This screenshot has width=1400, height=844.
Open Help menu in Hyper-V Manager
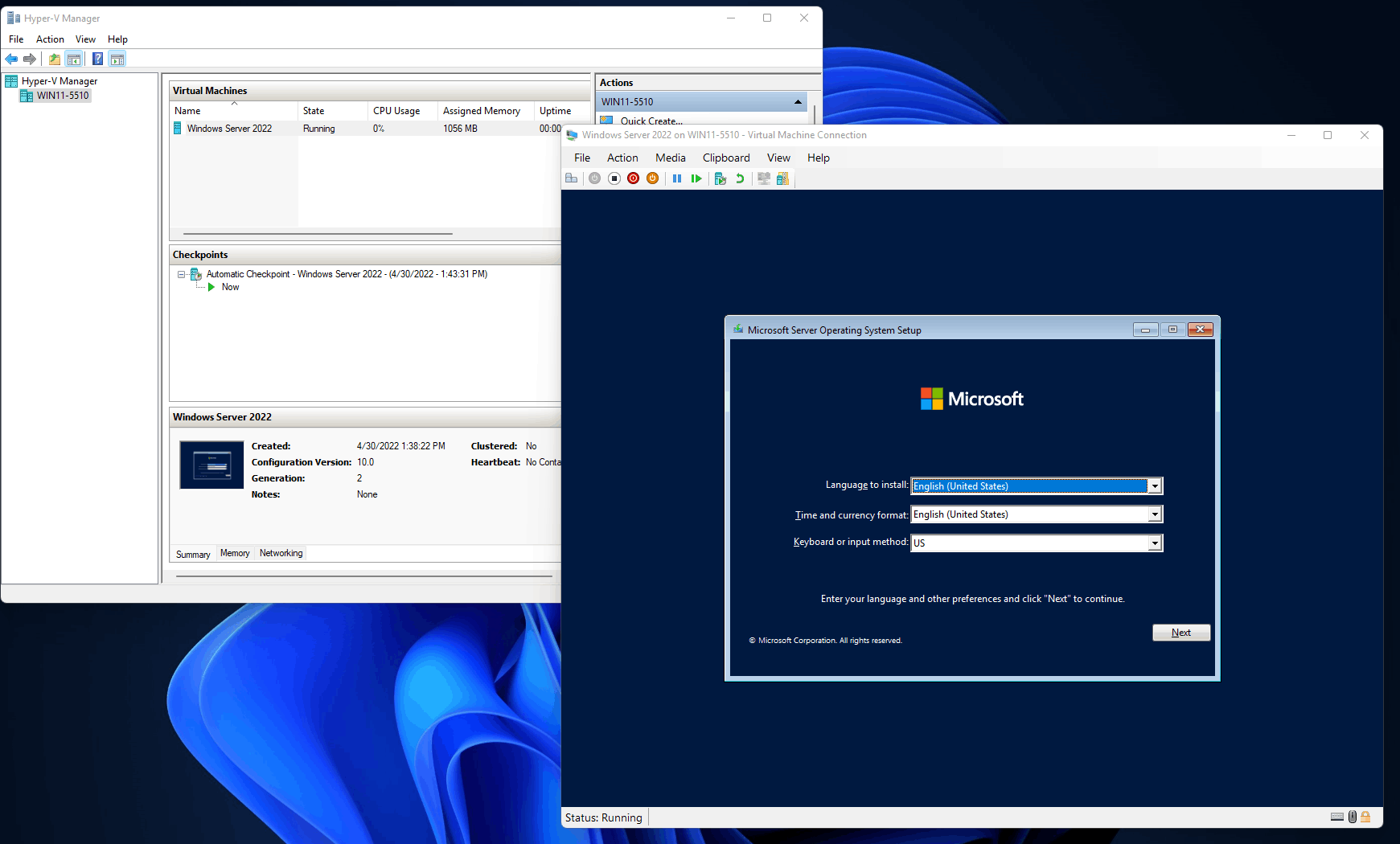point(117,39)
